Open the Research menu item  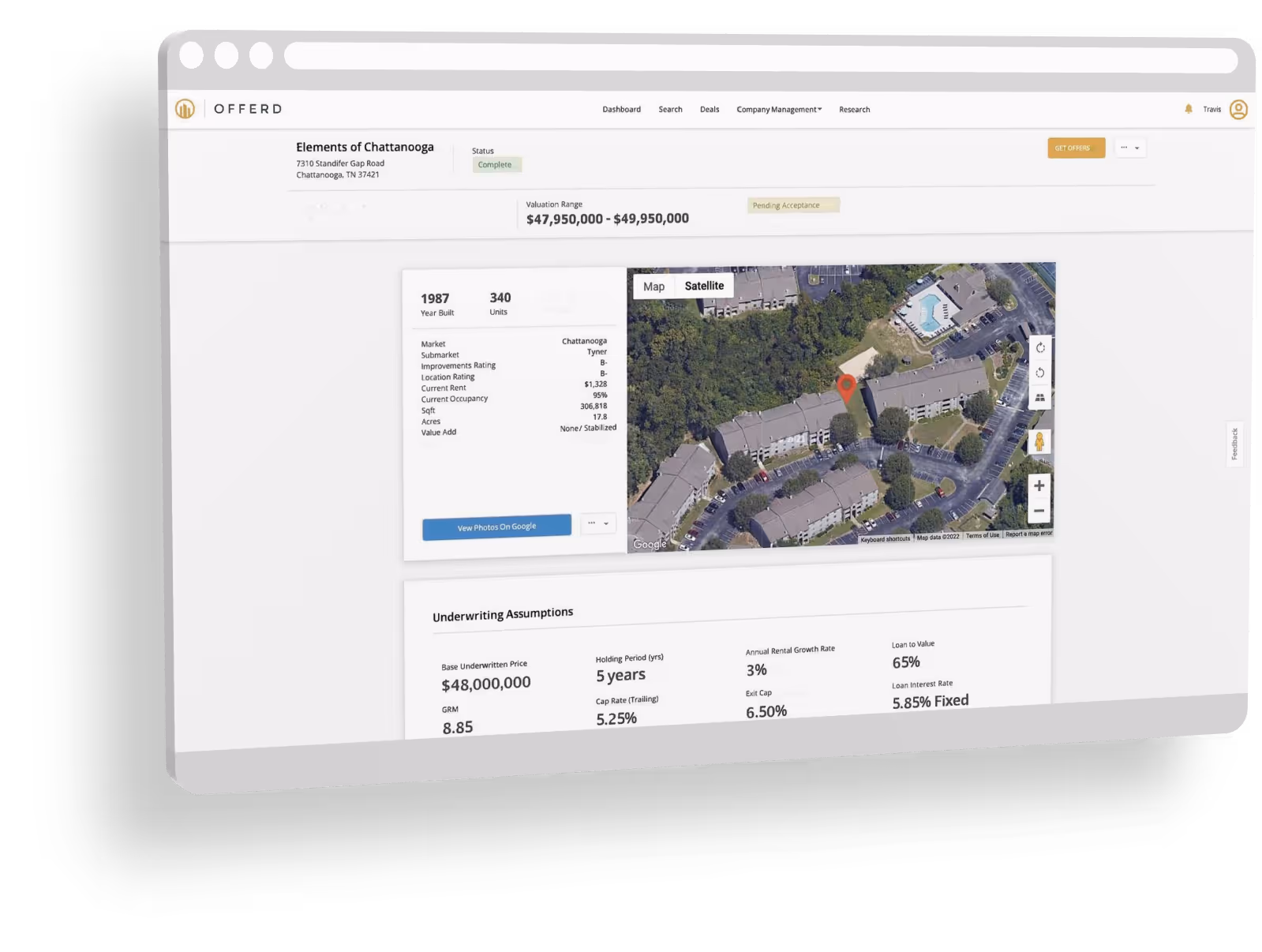855,110
